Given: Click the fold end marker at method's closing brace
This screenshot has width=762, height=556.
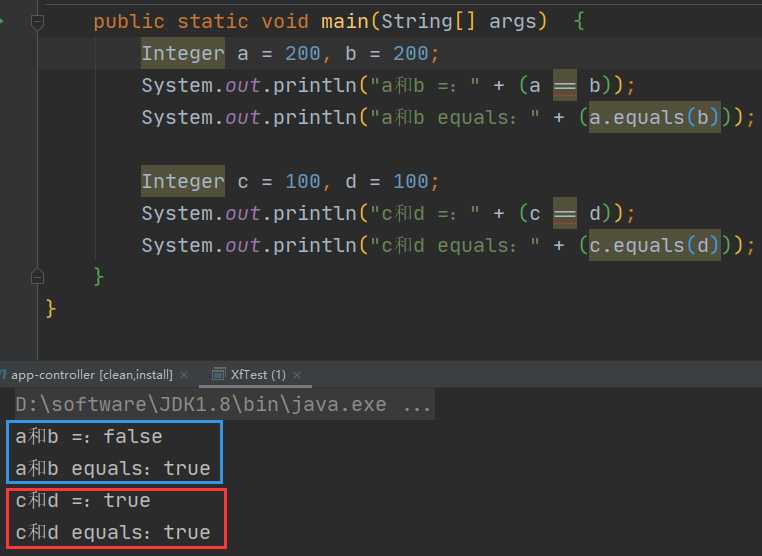Looking at the screenshot, I should pyautogui.click(x=37, y=275).
